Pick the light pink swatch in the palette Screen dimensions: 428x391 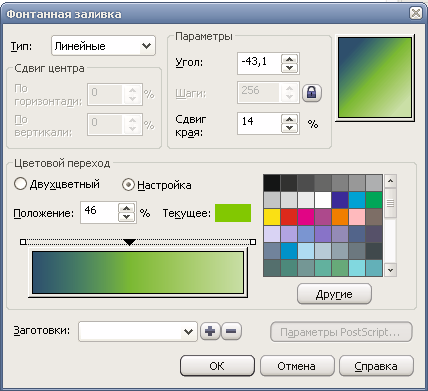[357, 217]
